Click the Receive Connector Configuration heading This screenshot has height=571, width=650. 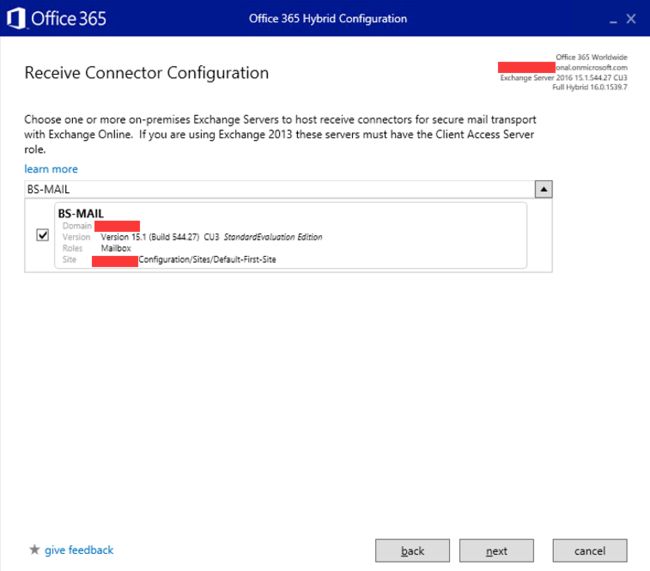tap(146, 73)
